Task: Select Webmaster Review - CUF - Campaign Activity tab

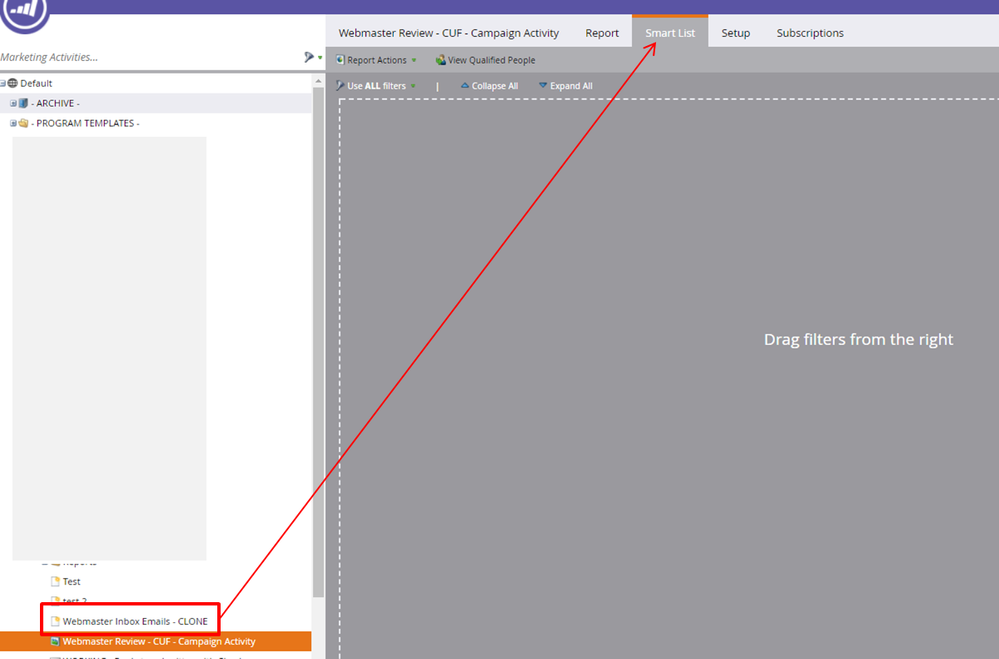Action: (449, 33)
